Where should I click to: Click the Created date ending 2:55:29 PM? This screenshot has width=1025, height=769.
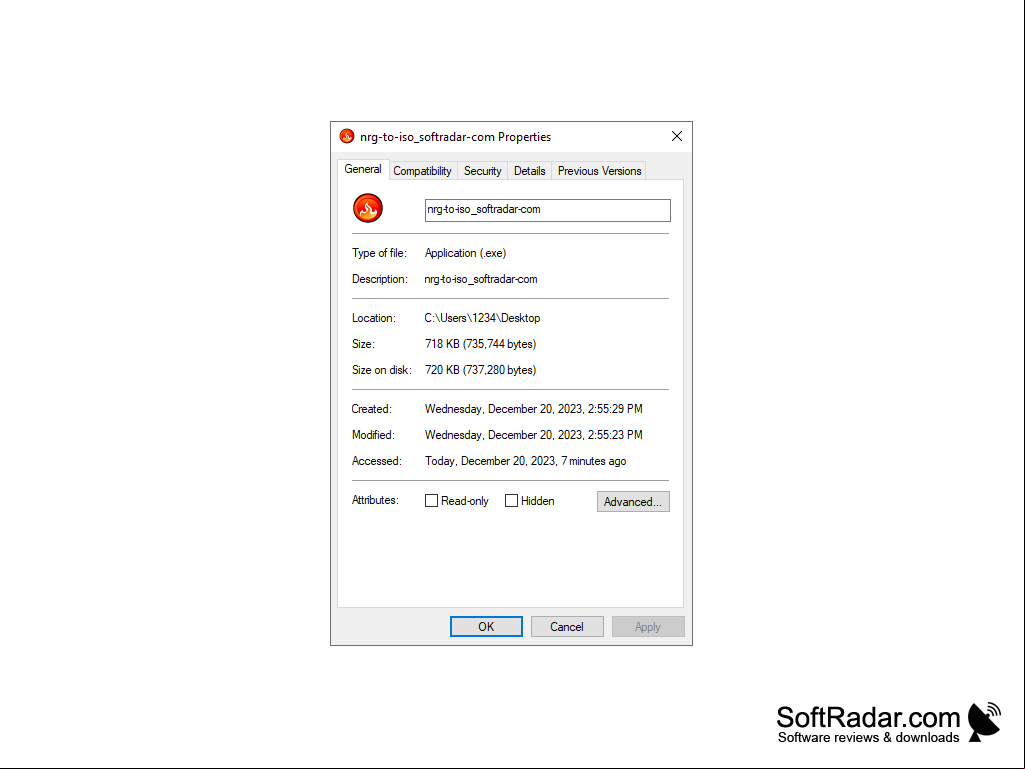[533, 409]
